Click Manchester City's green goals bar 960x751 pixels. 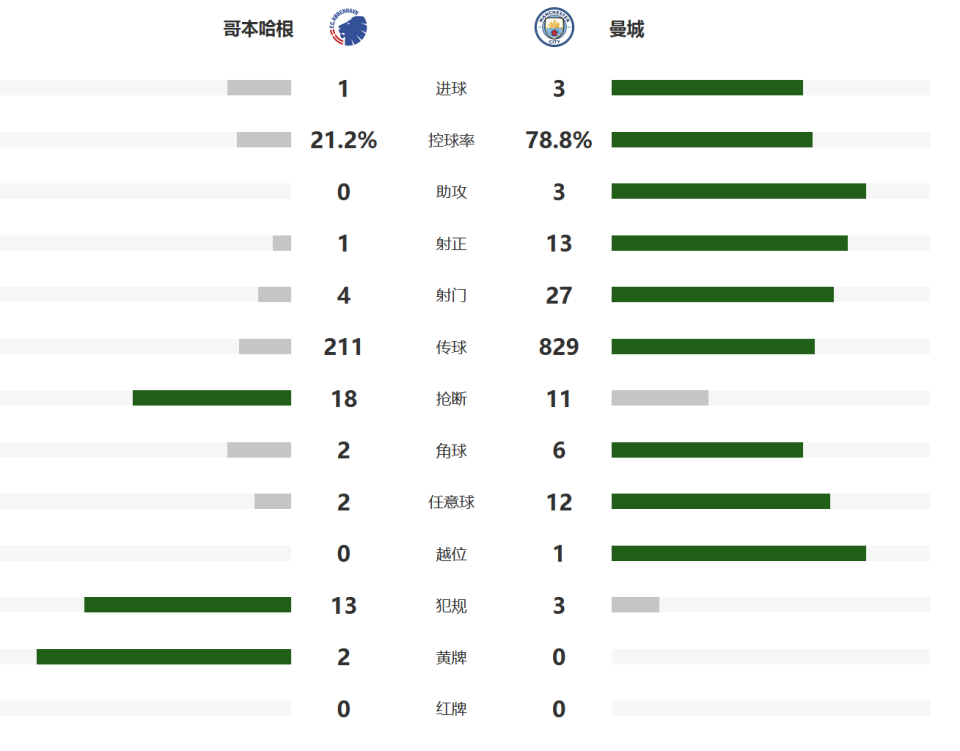coord(707,88)
